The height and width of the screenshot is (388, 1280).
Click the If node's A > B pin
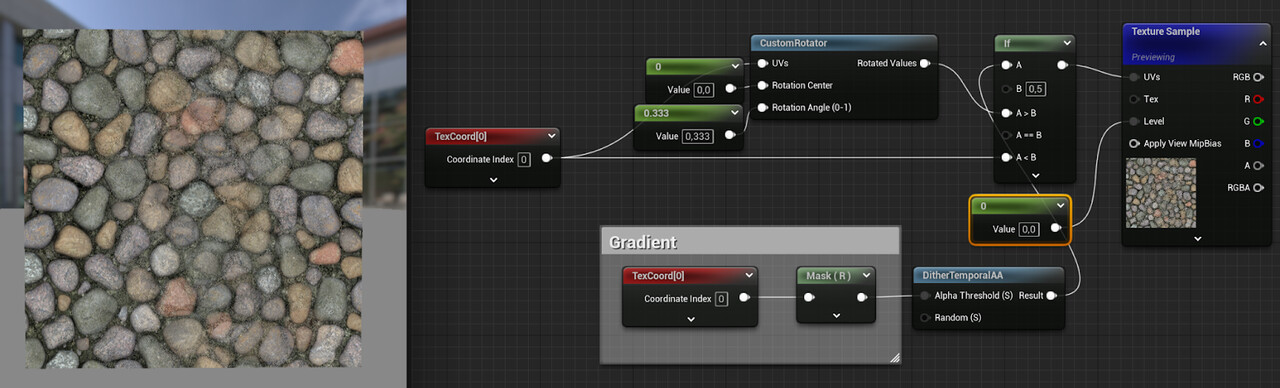(1007, 112)
